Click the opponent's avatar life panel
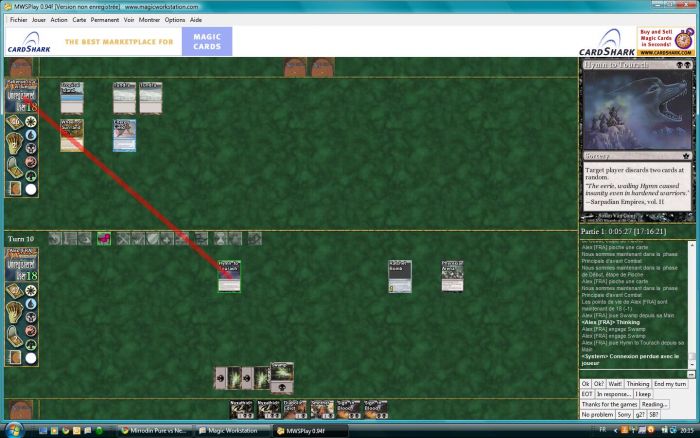700x438 pixels. pos(21,96)
